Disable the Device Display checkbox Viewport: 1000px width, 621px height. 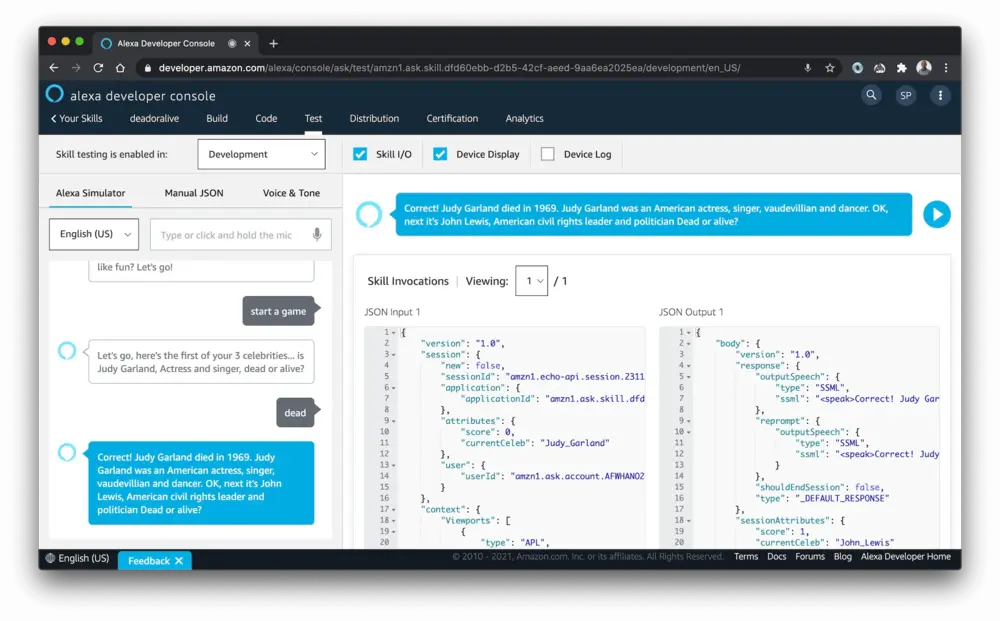click(440, 154)
